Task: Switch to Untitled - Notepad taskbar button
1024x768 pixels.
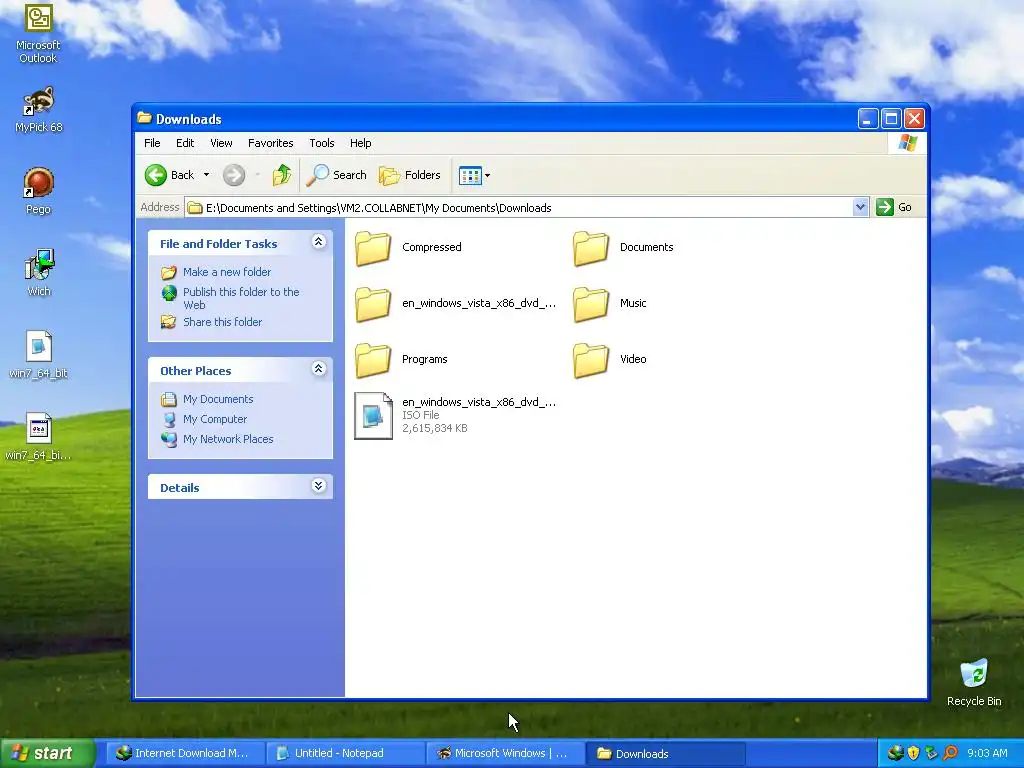Action: 345,753
